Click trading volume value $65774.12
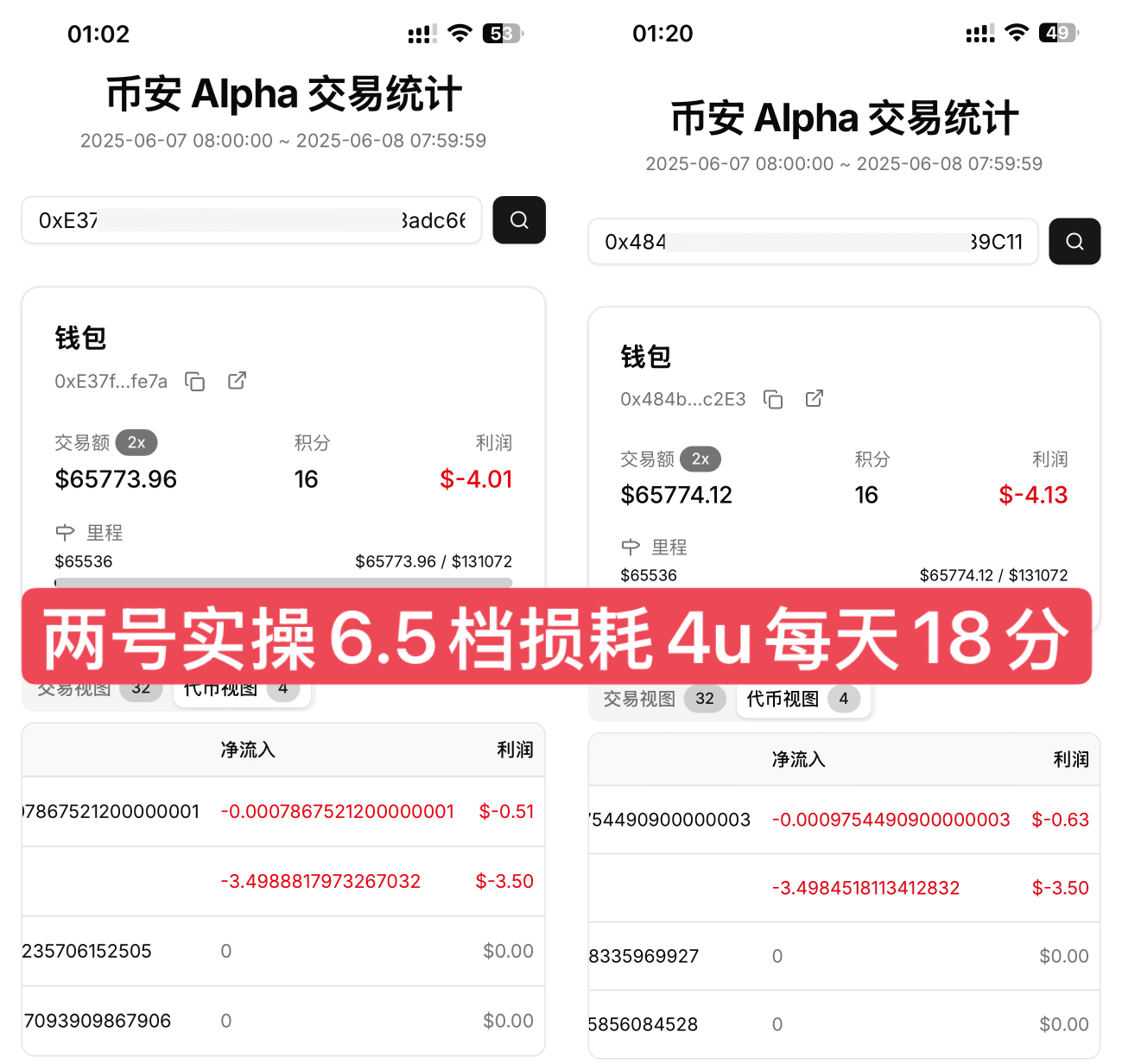 pyautogui.click(x=676, y=495)
